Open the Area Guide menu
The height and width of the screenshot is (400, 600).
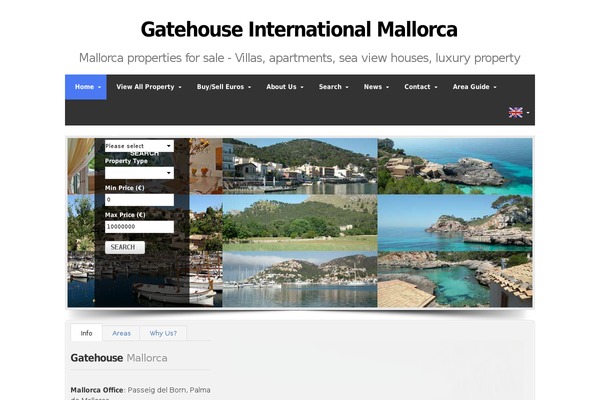[x=474, y=87]
